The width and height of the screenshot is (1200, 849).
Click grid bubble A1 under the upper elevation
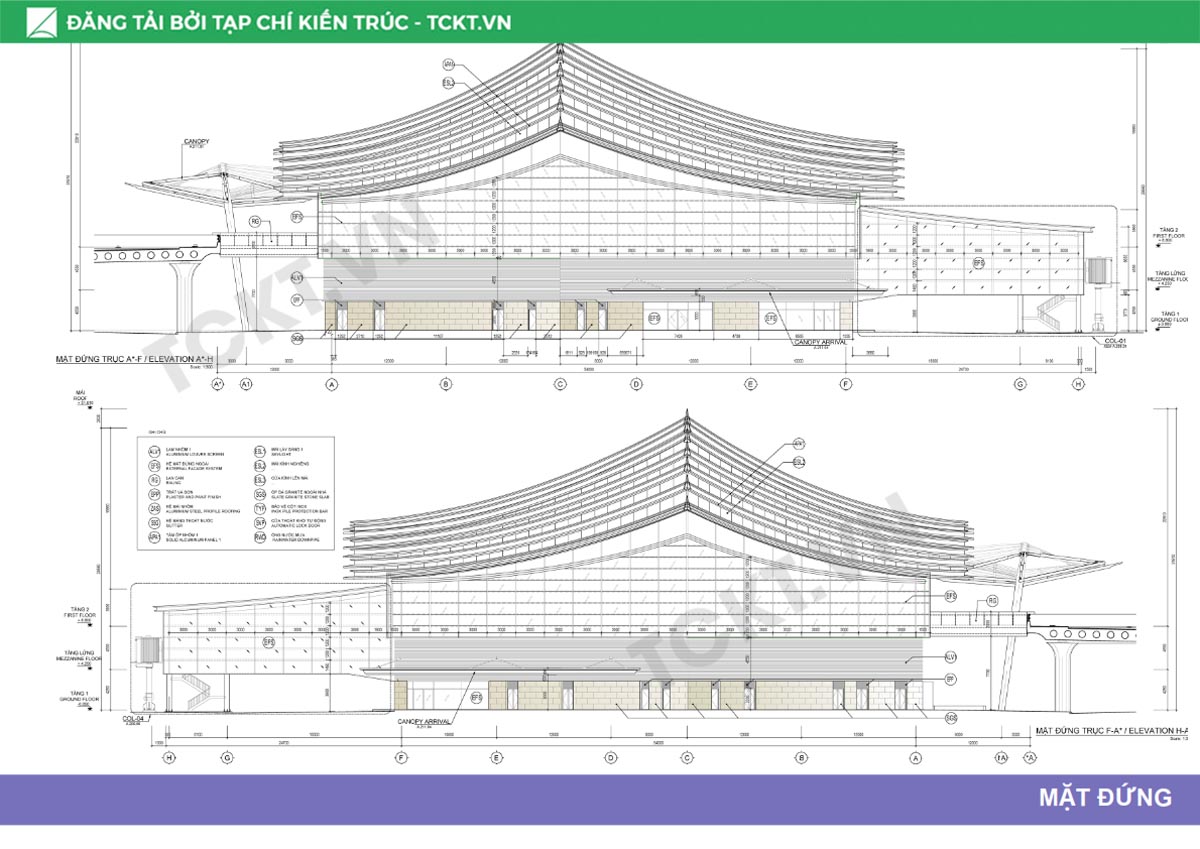pyautogui.click(x=247, y=384)
